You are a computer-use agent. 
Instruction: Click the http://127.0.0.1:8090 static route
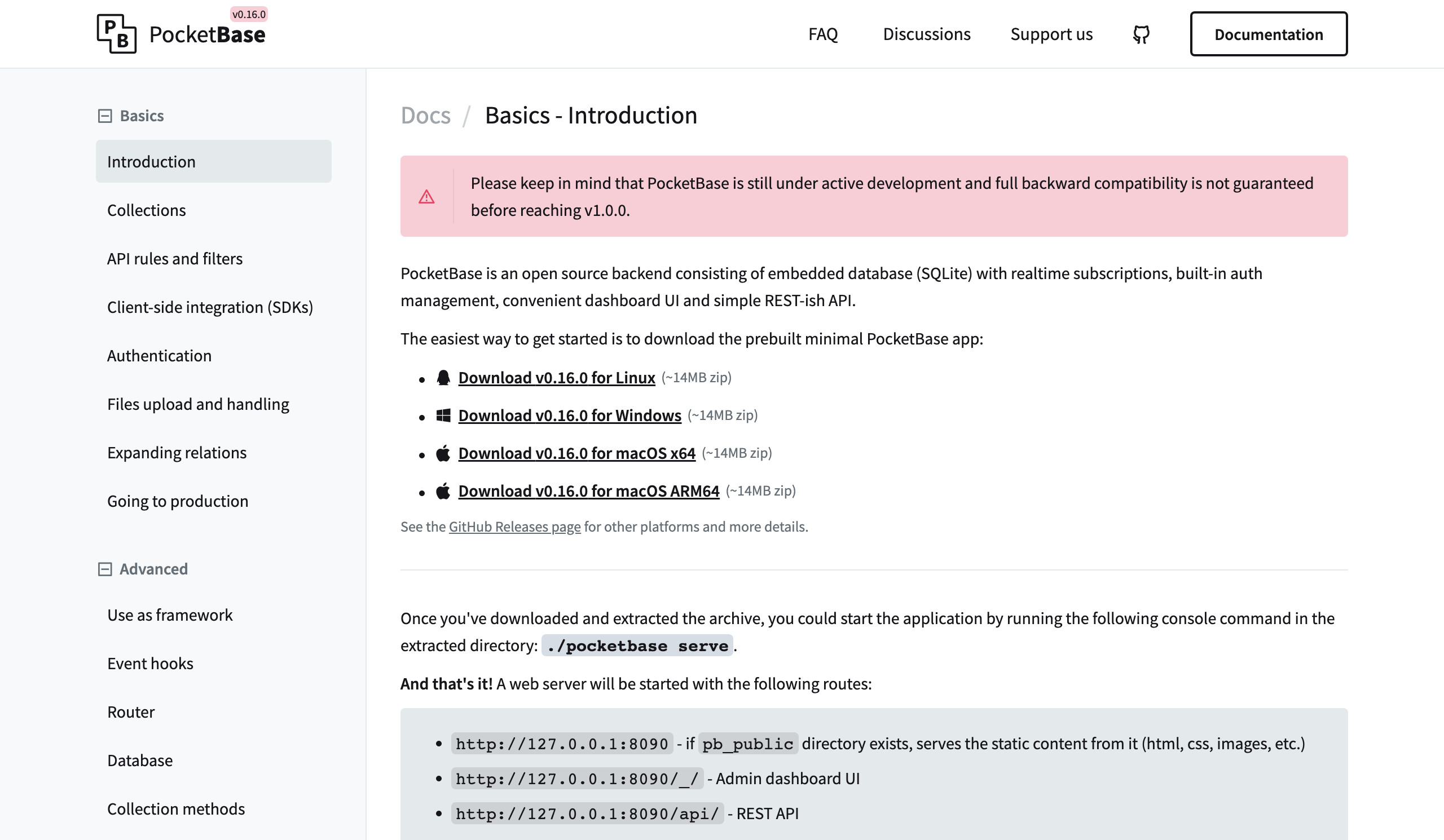coord(562,744)
